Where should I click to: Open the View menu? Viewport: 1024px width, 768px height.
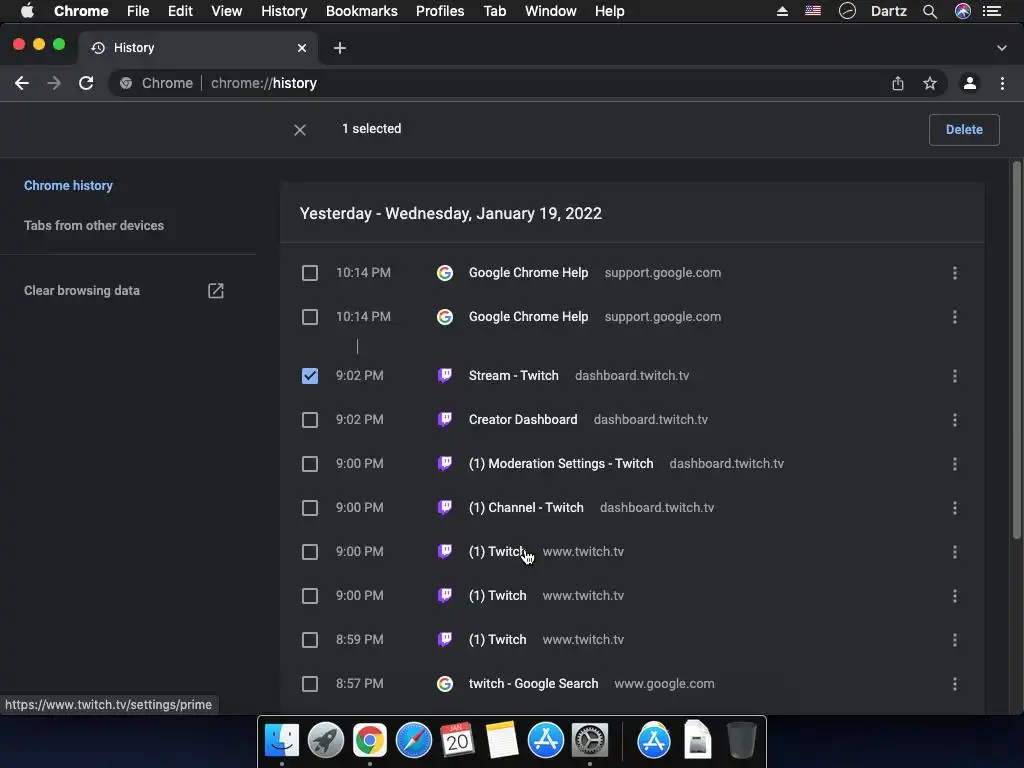pos(227,11)
